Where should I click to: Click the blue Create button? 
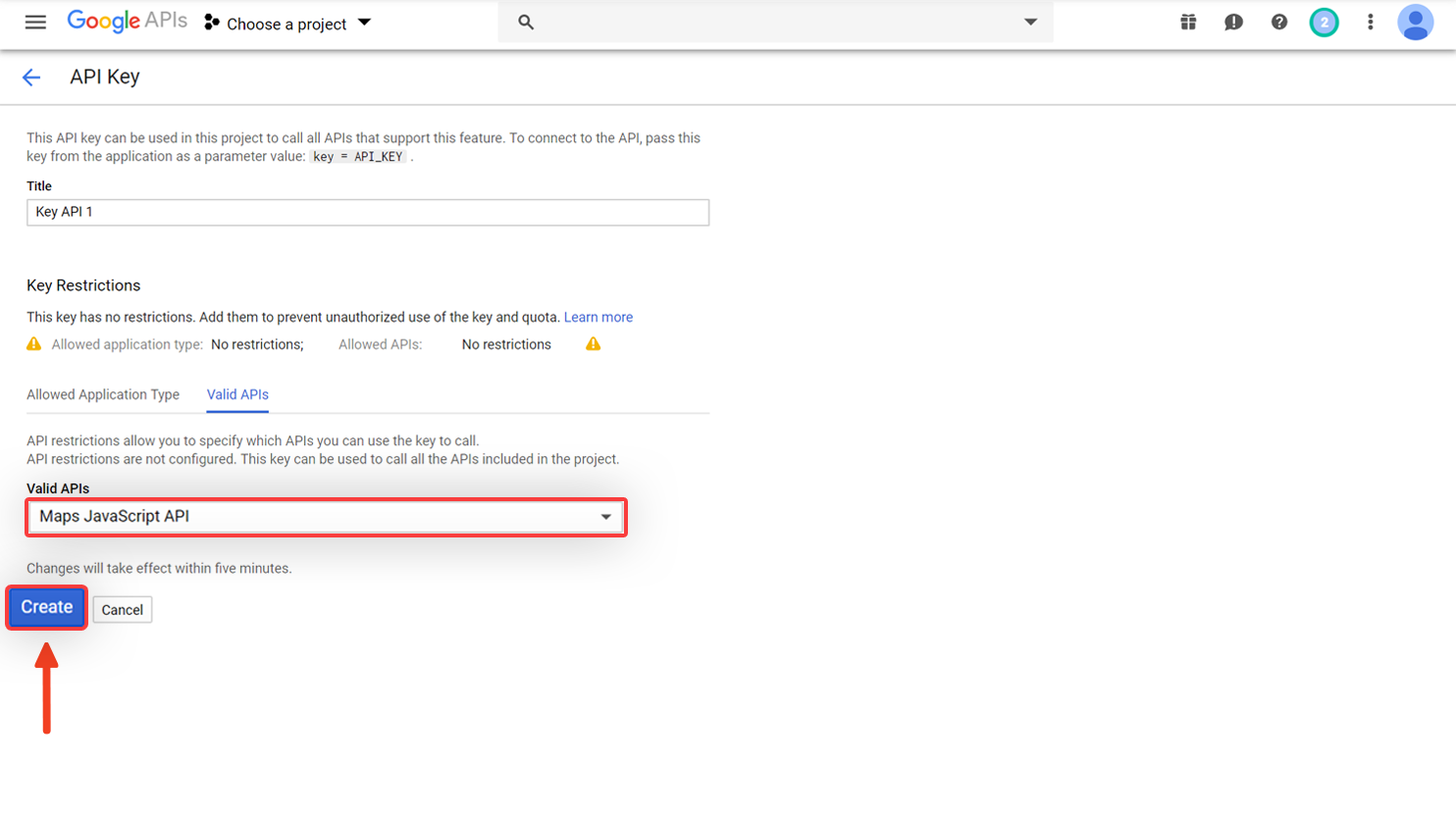point(47,607)
